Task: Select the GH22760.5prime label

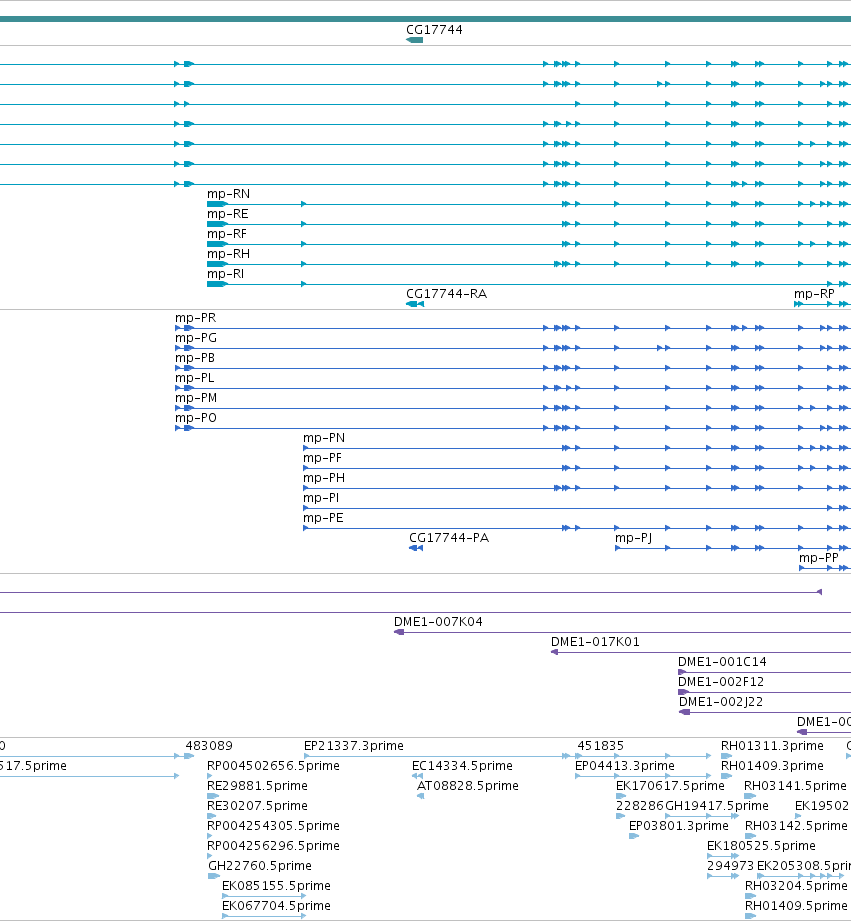Action: pyautogui.click(x=260, y=865)
